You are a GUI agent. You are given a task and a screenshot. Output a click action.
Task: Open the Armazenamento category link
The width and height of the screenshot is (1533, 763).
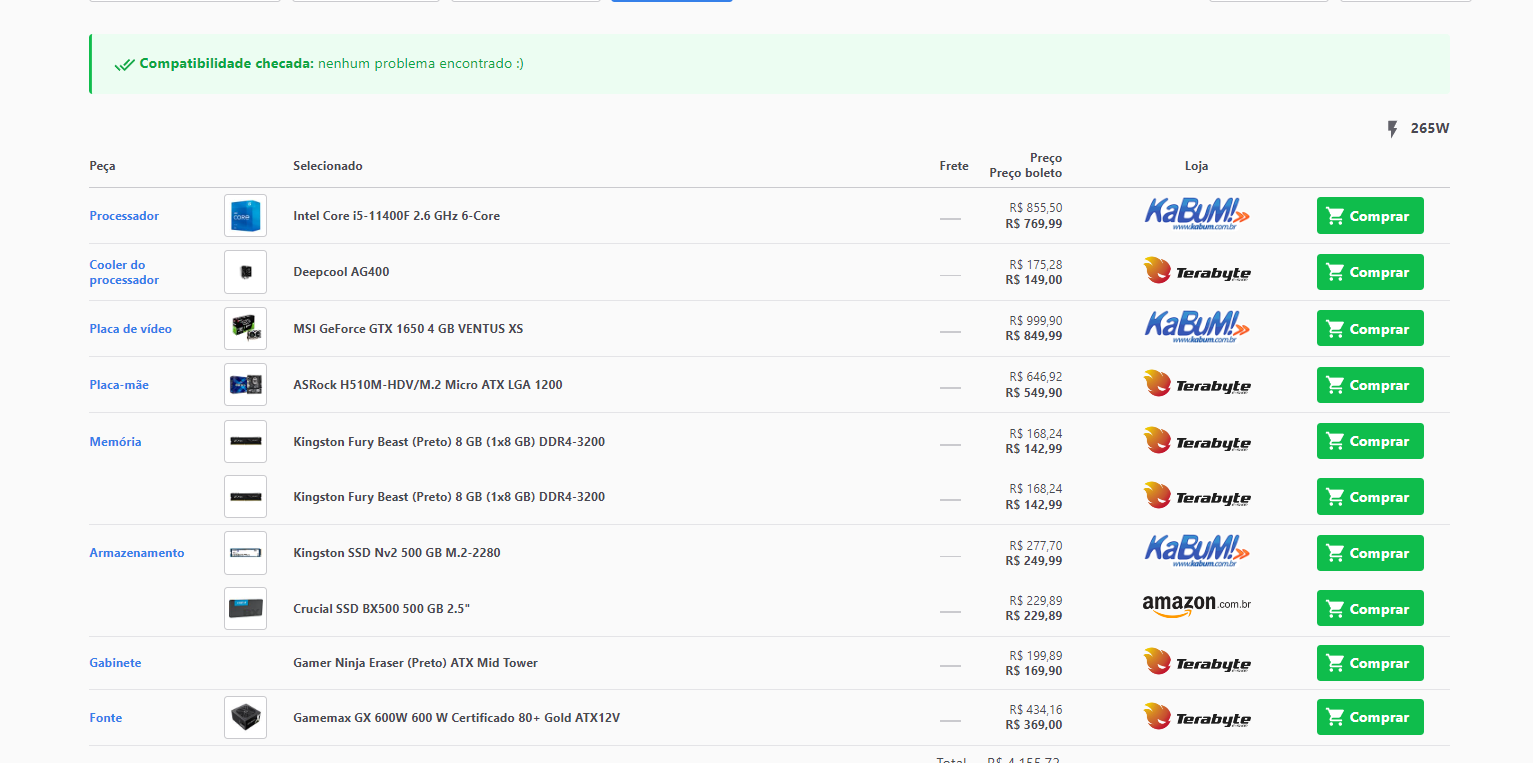137,553
